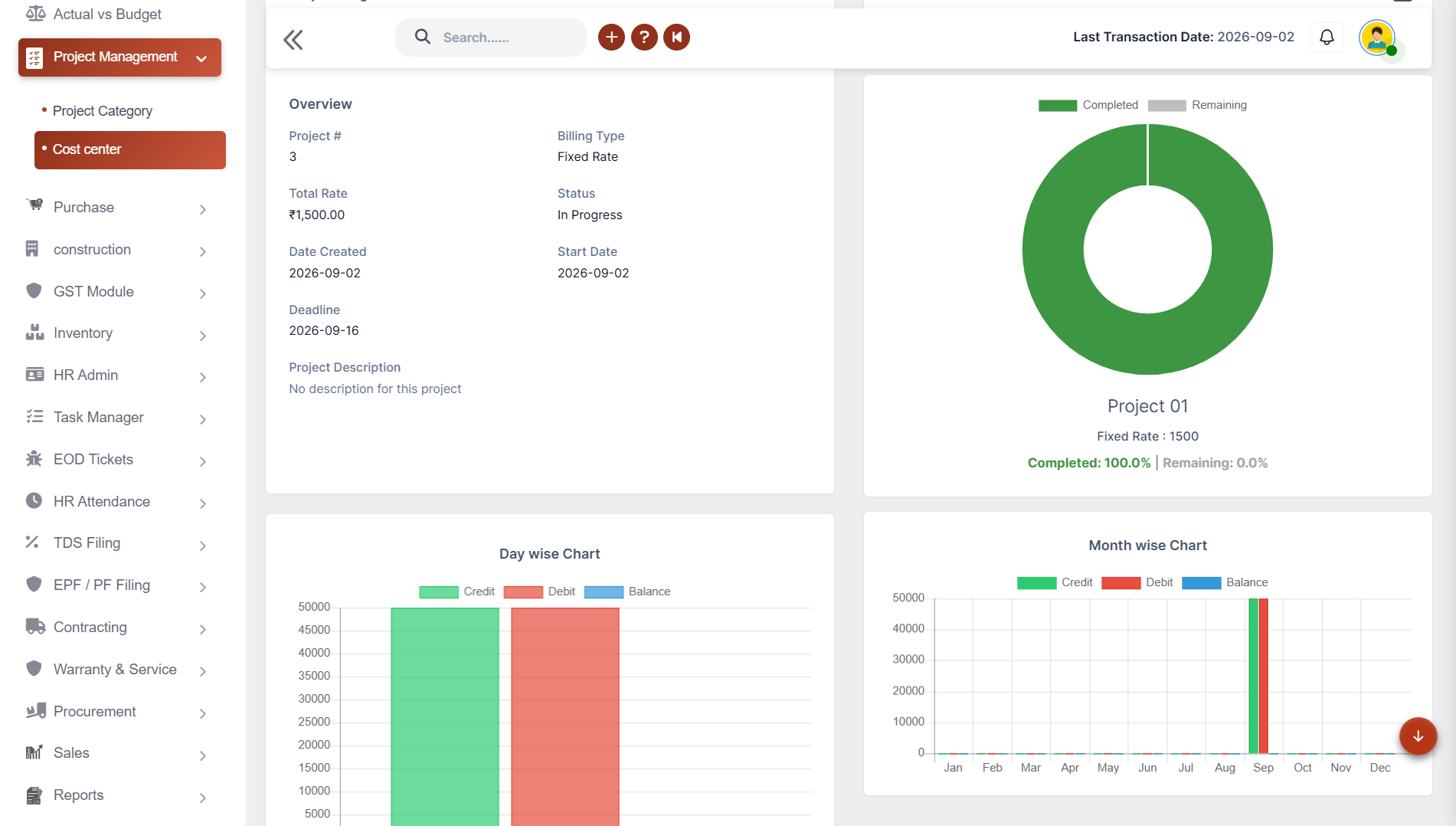This screenshot has width=1456, height=826.
Task: Click the Inventory boxes icon
Action: click(34, 333)
